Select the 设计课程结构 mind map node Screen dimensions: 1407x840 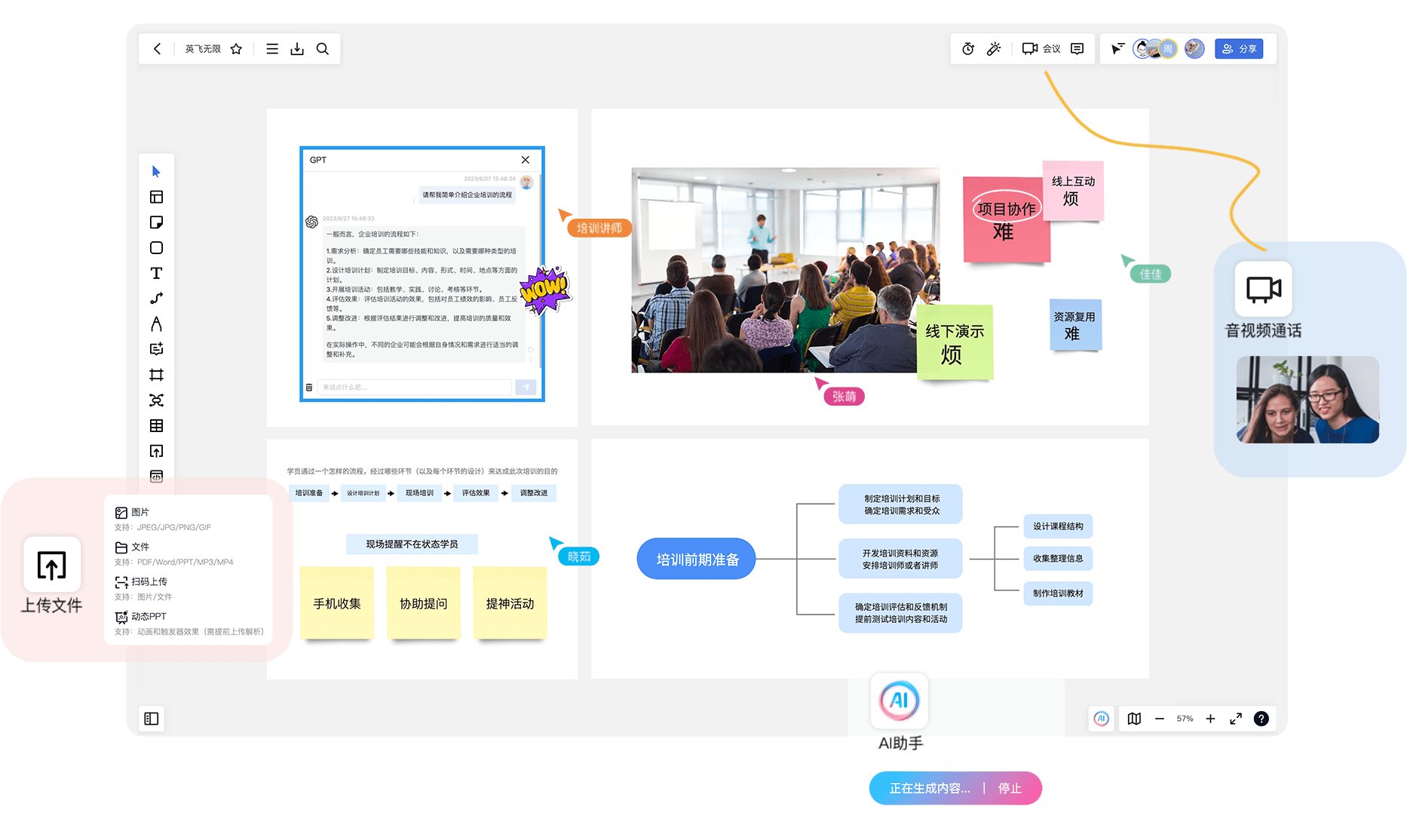pyautogui.click(x=1058, y=526)
